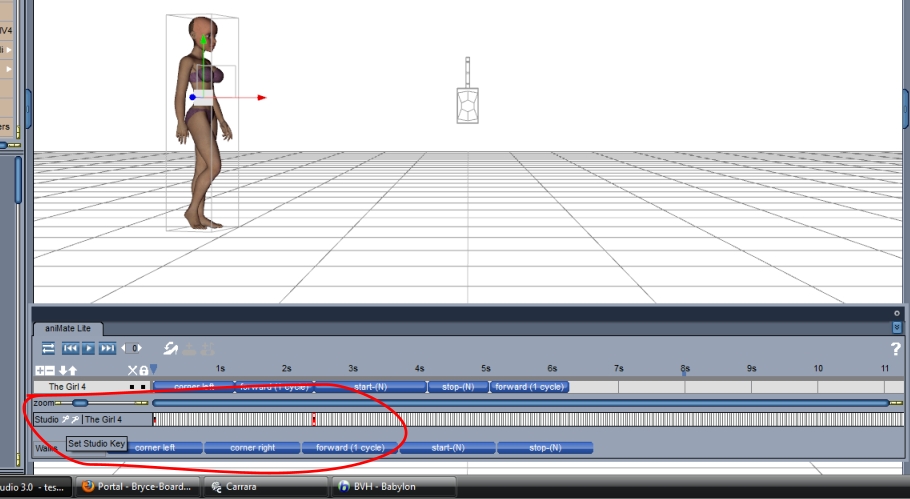This screenshot has height=499, width=910.
Task: Click the right pane collapse handle
Action: [906, 109]
